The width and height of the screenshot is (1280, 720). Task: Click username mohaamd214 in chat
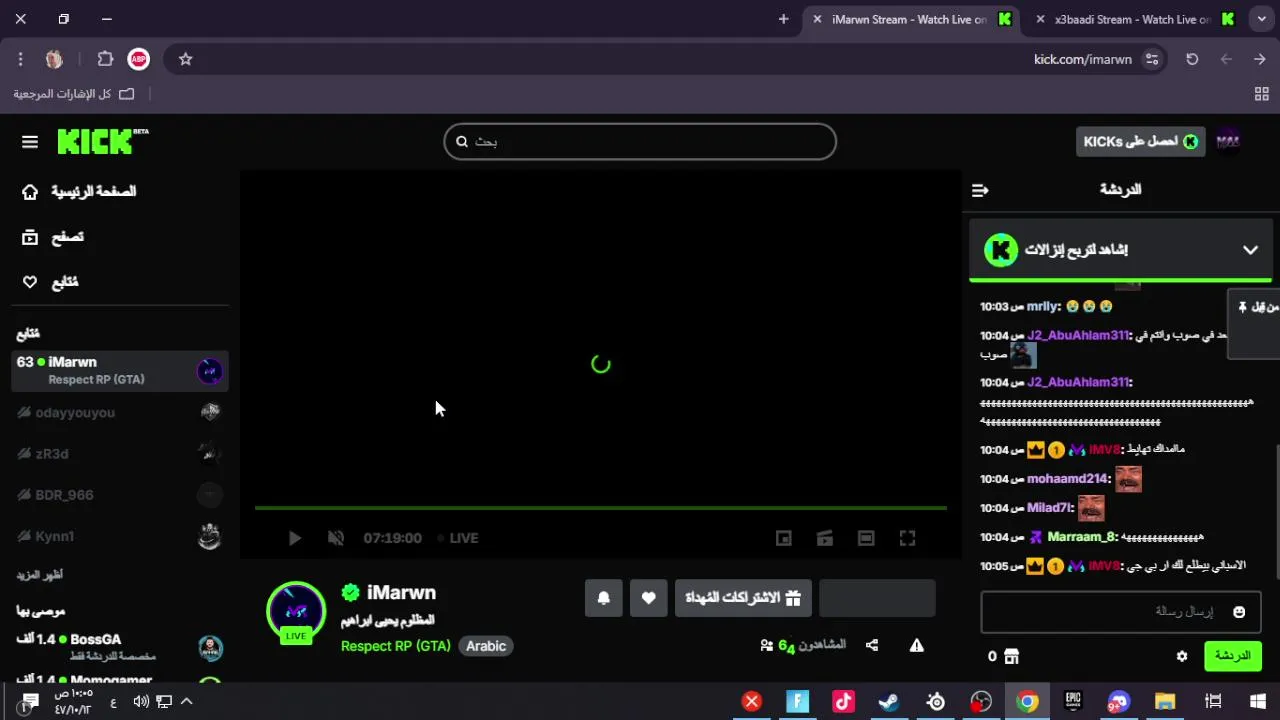click(1068, 479)
